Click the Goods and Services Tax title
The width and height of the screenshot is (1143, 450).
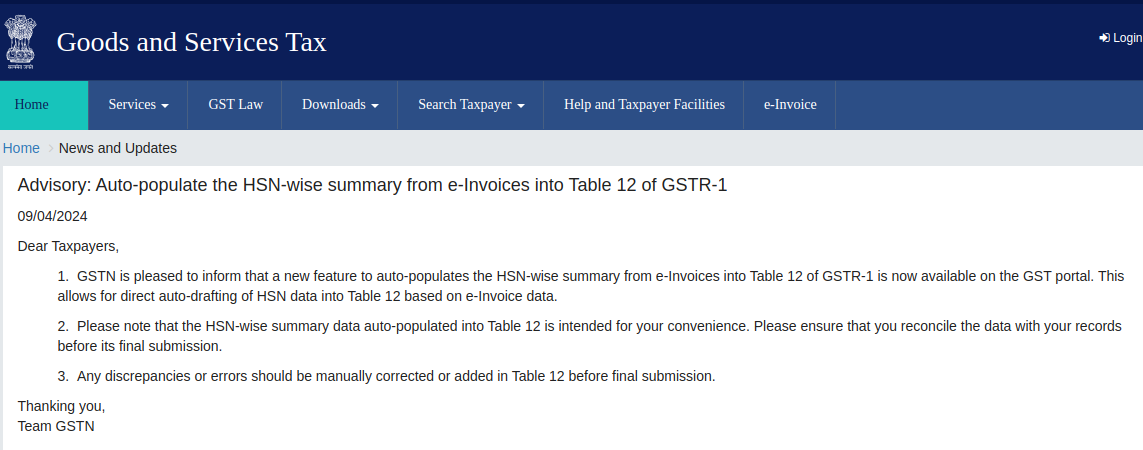pyautogui.click(x=191, y=42)
